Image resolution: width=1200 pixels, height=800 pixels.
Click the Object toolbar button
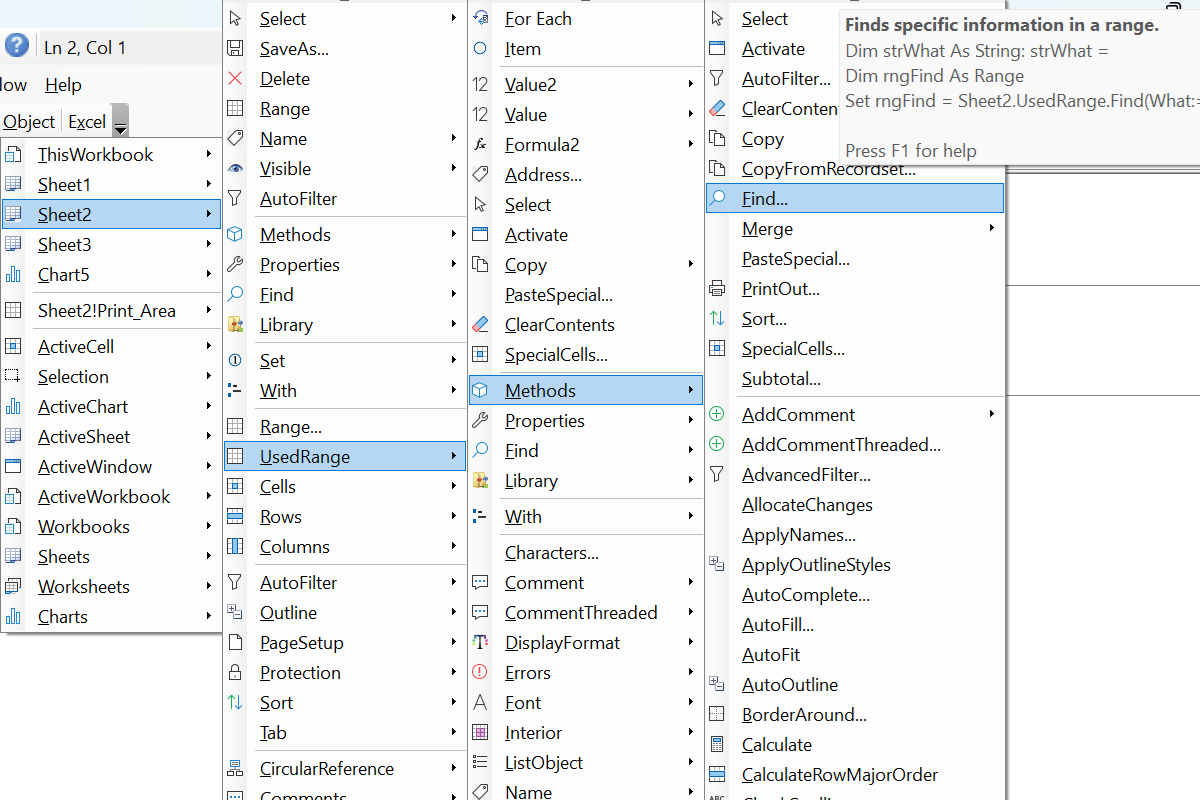[x=29, y=121]
